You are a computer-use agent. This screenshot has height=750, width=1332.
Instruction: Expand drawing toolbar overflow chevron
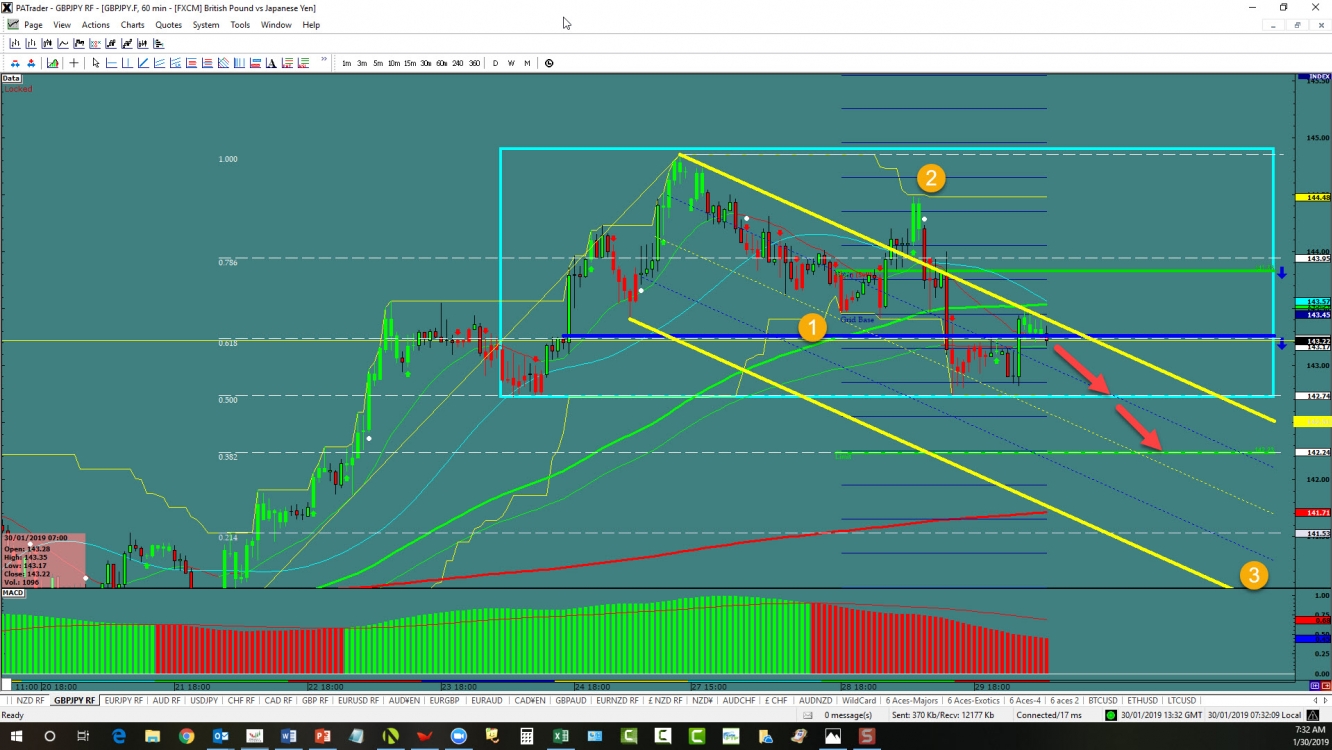click(x=324, y=60)
